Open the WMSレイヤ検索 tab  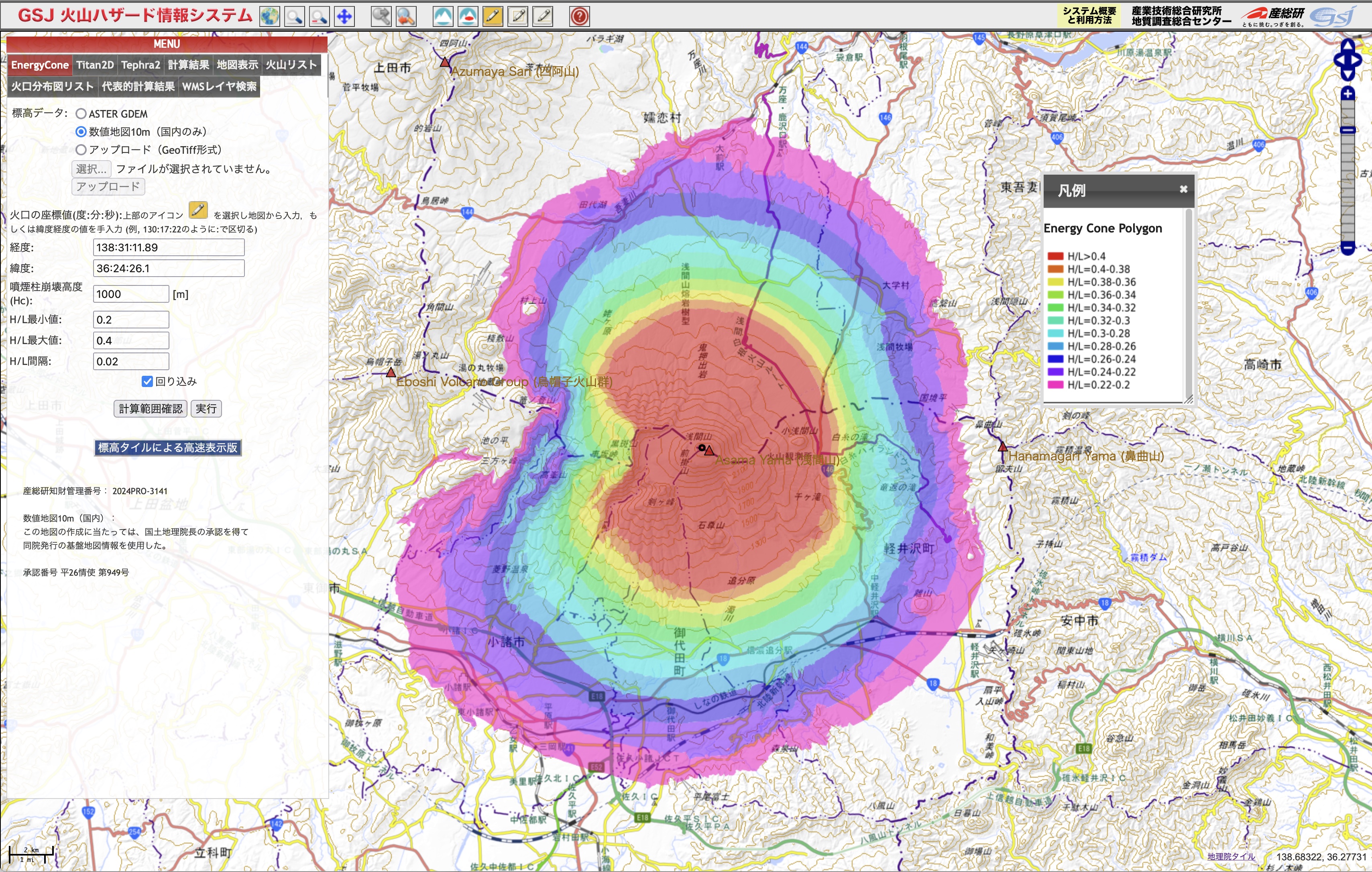click(x=219, y=87)
